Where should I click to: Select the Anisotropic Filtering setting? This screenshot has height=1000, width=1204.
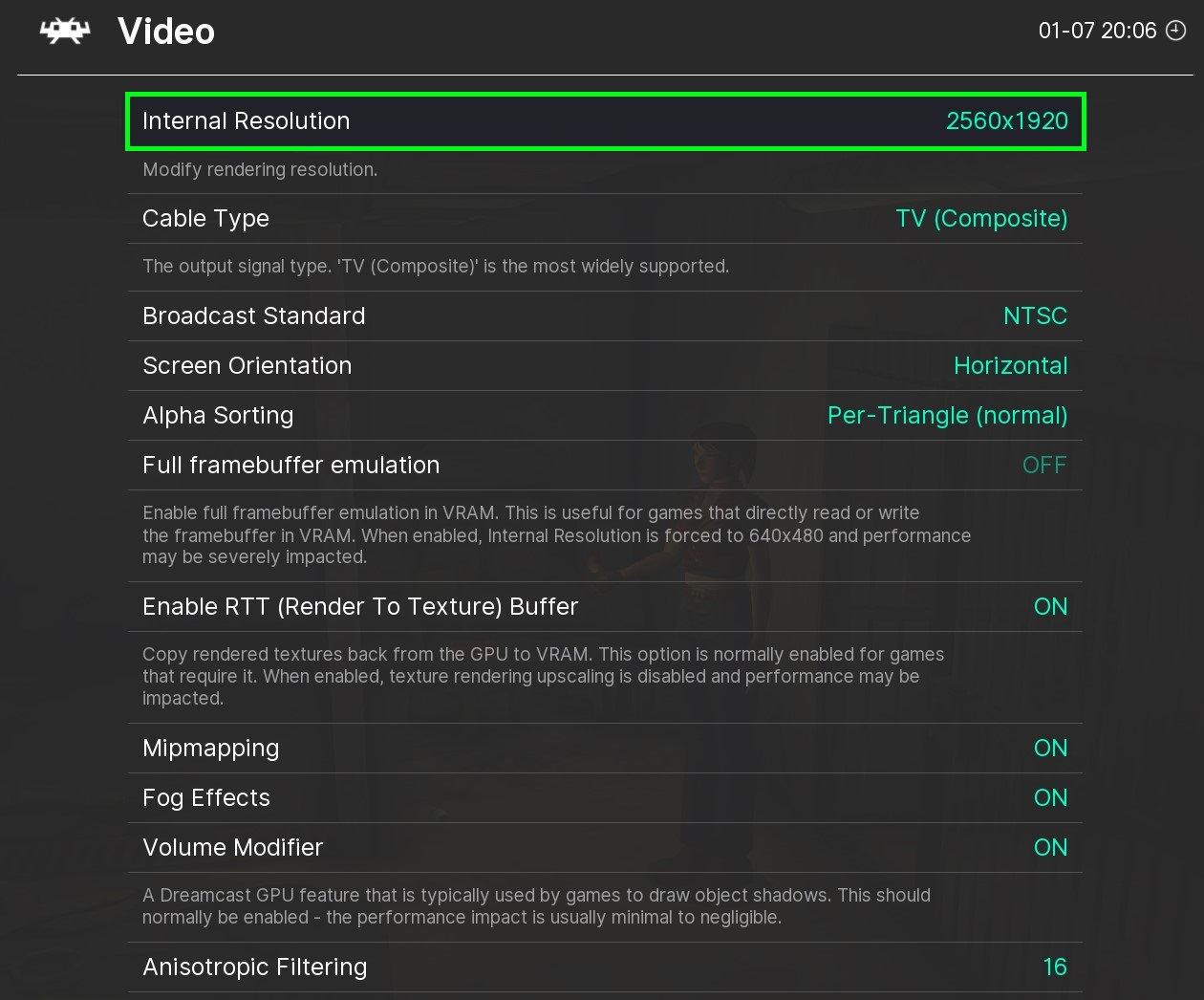coord(254,967)
